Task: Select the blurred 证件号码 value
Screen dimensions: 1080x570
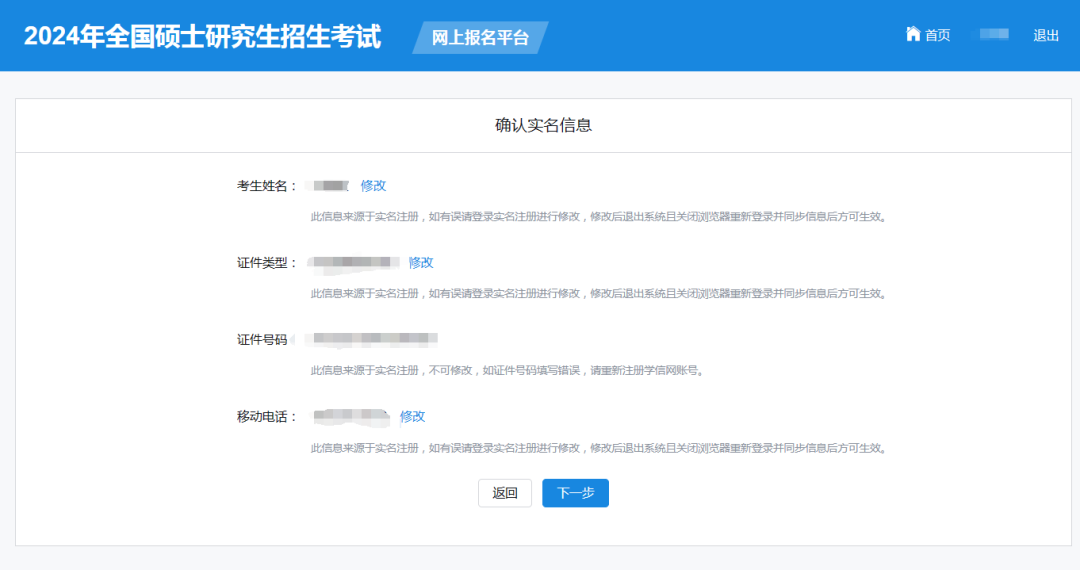Action: point(372,339)
